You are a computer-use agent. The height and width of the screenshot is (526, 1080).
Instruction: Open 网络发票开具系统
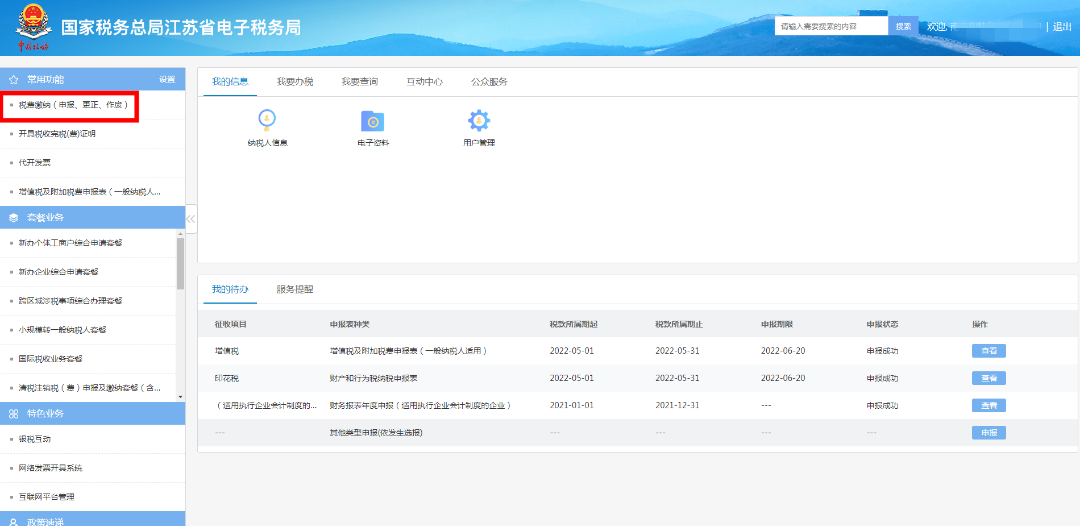point(50,467)
